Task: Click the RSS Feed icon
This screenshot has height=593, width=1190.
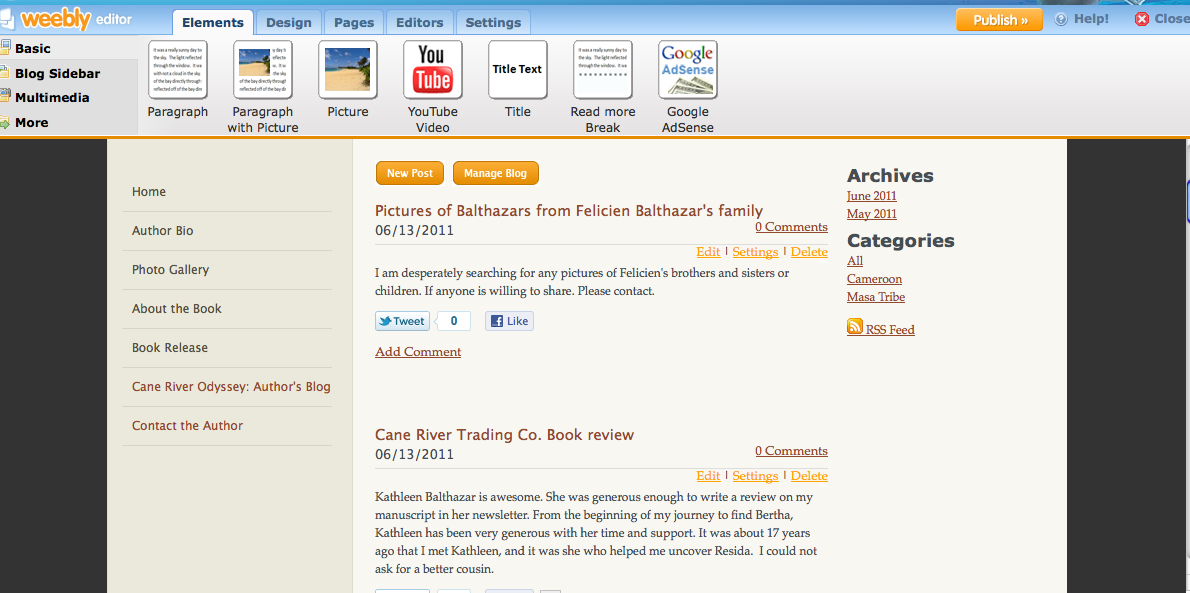Action: click(x=855, y=327)
